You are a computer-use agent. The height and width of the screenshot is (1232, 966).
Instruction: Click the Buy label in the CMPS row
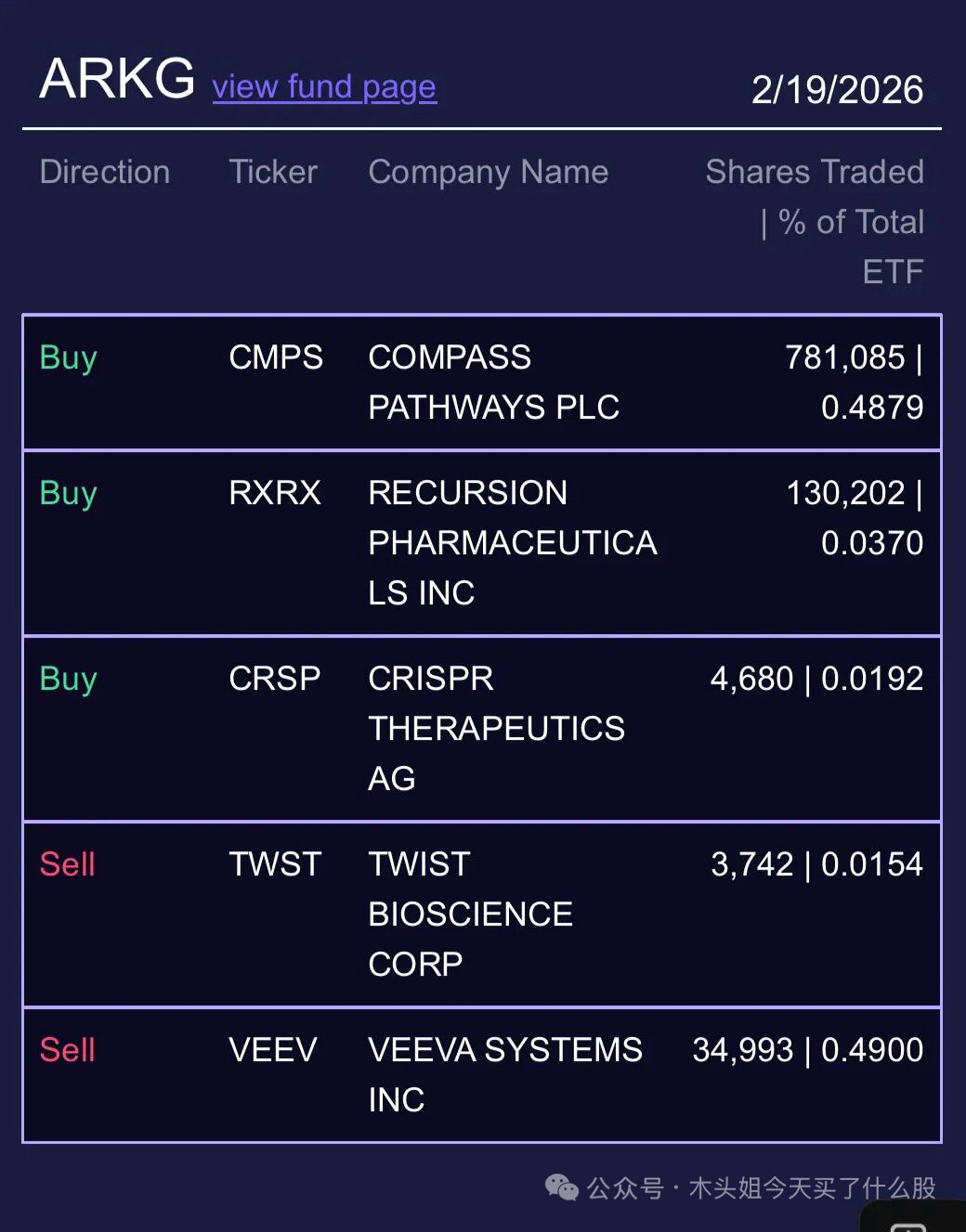point(69,357)
